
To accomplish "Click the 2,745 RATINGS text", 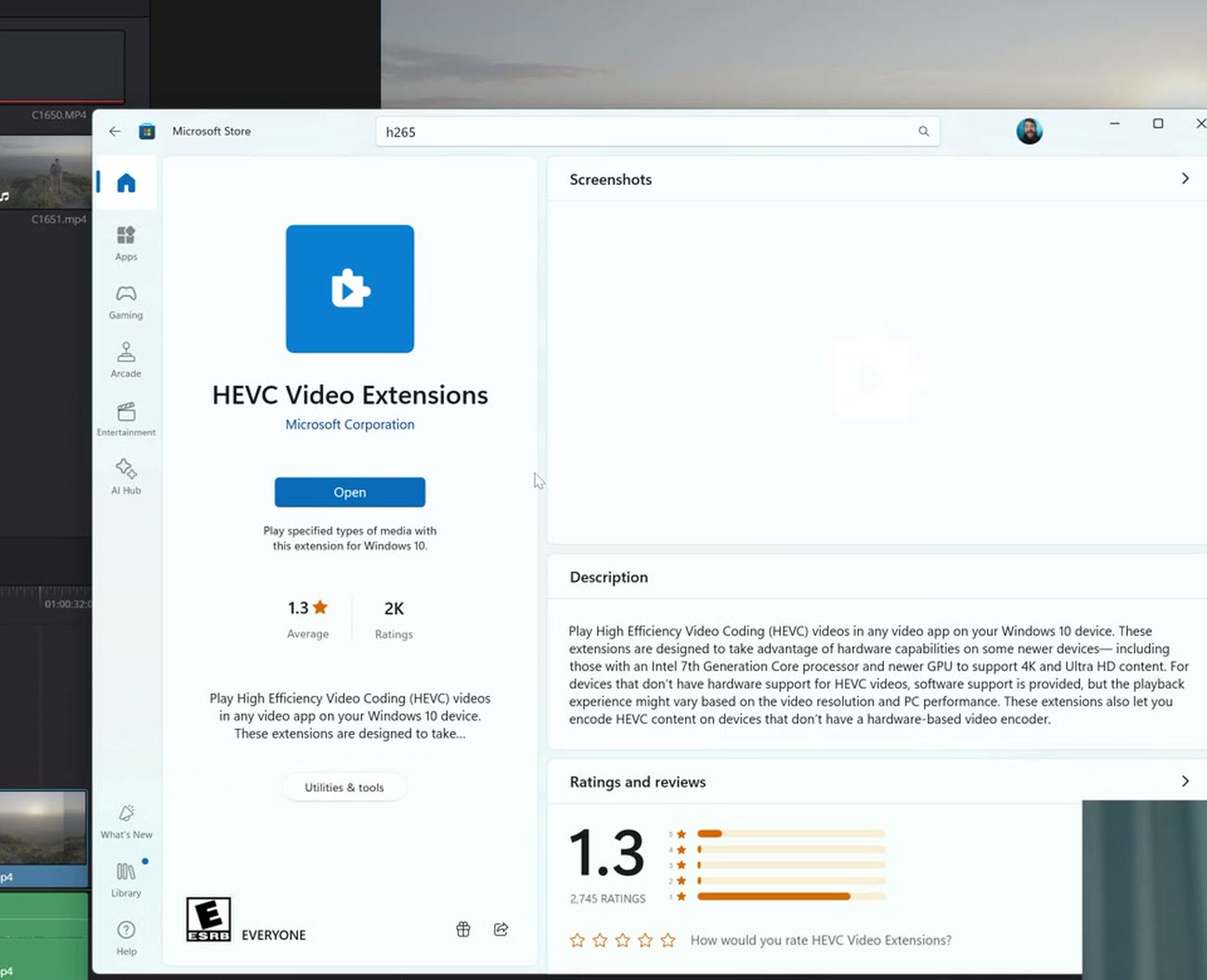I will coord(607,899).
